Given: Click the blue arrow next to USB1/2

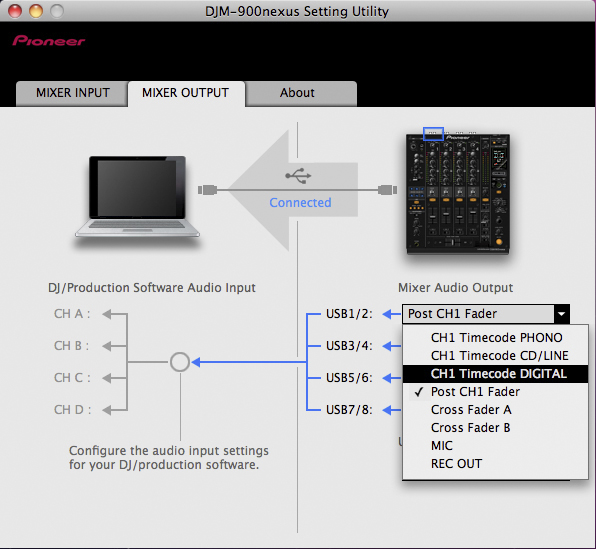Looking at the screenshot, I should (391, 314).
